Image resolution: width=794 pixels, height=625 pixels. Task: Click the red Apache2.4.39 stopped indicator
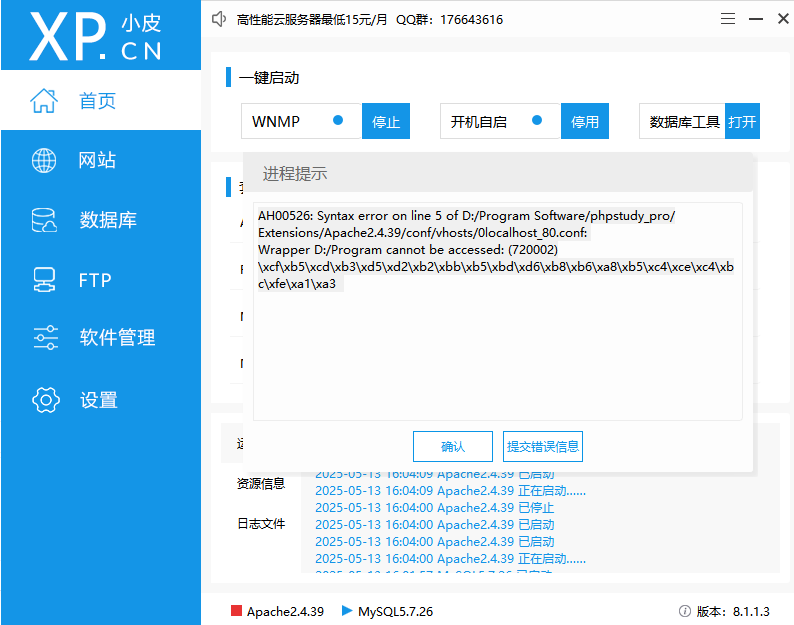[x=236, y=610]
